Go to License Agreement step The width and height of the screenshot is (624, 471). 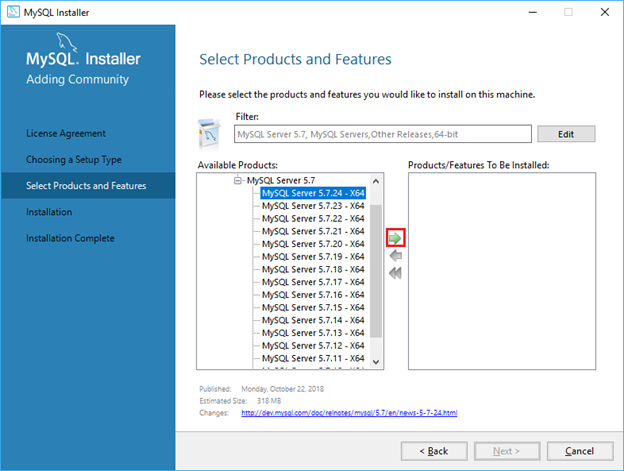pyautogui.click(x=66, y=133)
